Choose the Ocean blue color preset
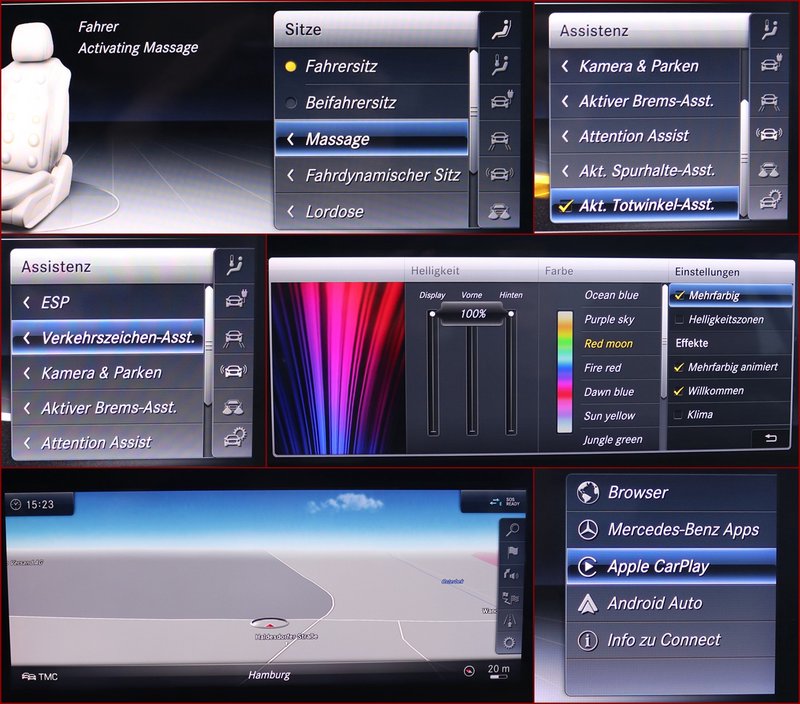 611,295
